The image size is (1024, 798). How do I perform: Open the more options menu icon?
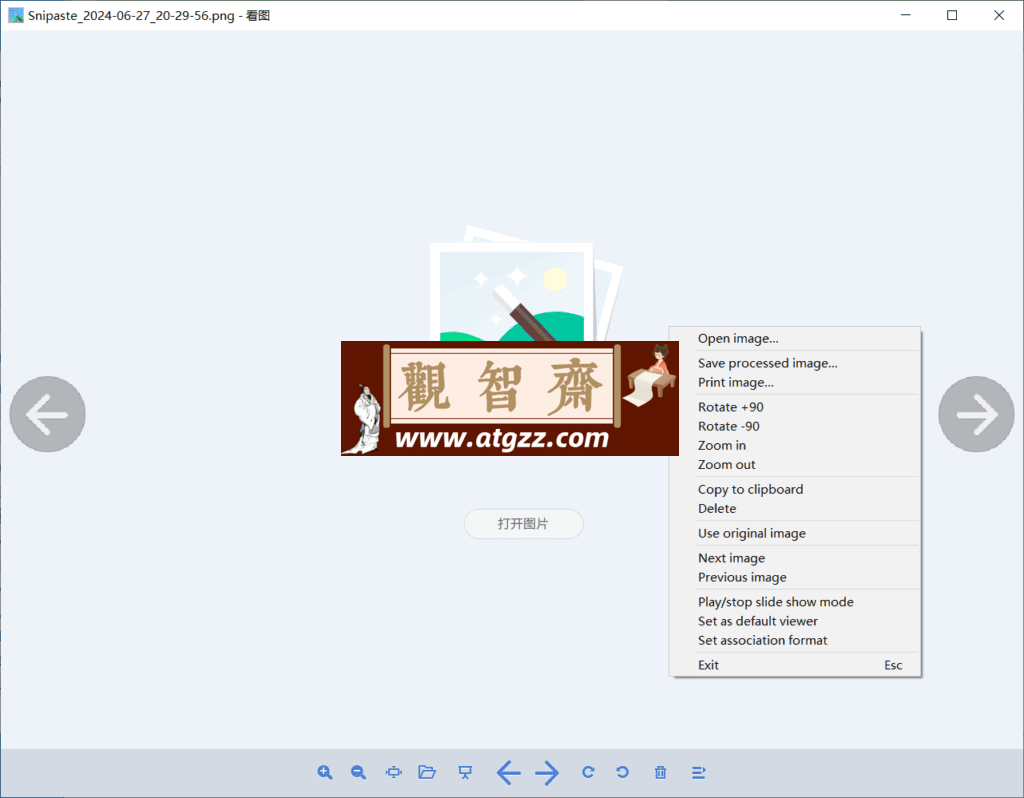coord(698,773)
